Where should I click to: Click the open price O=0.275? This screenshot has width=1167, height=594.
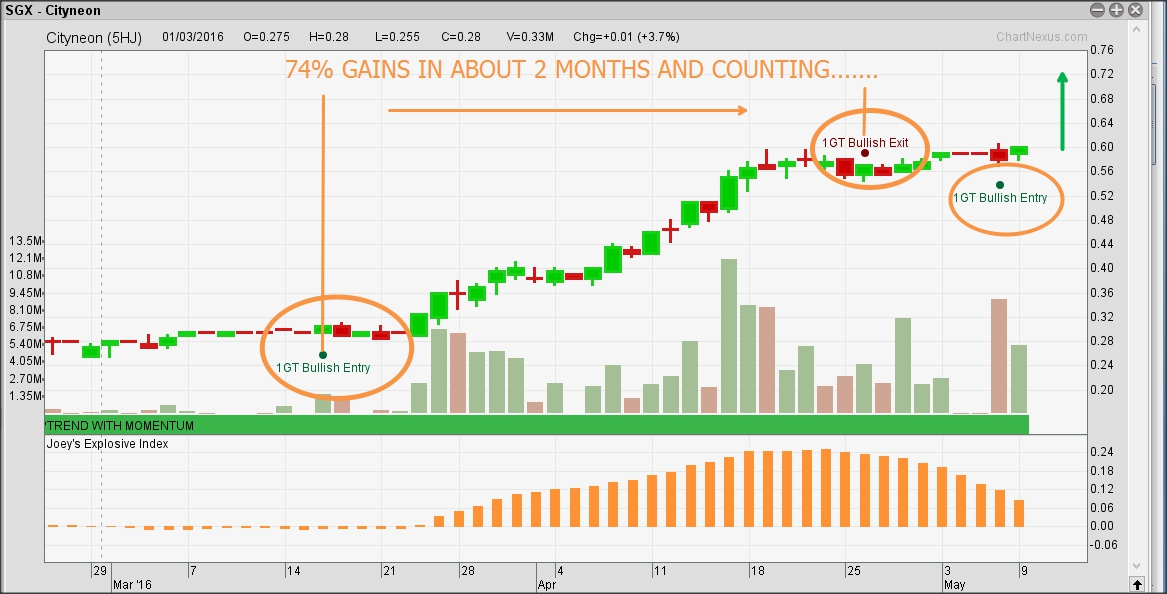tap(266, 36)
